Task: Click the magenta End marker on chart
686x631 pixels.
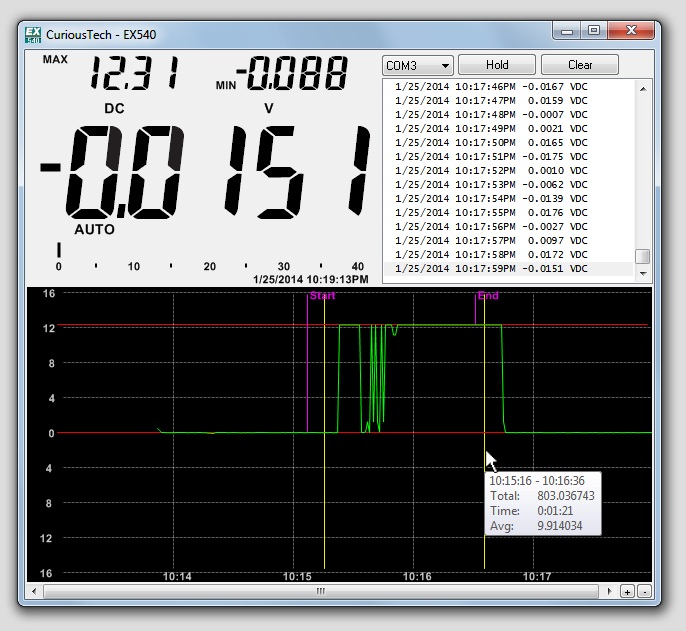Action: tap(488, 296)
